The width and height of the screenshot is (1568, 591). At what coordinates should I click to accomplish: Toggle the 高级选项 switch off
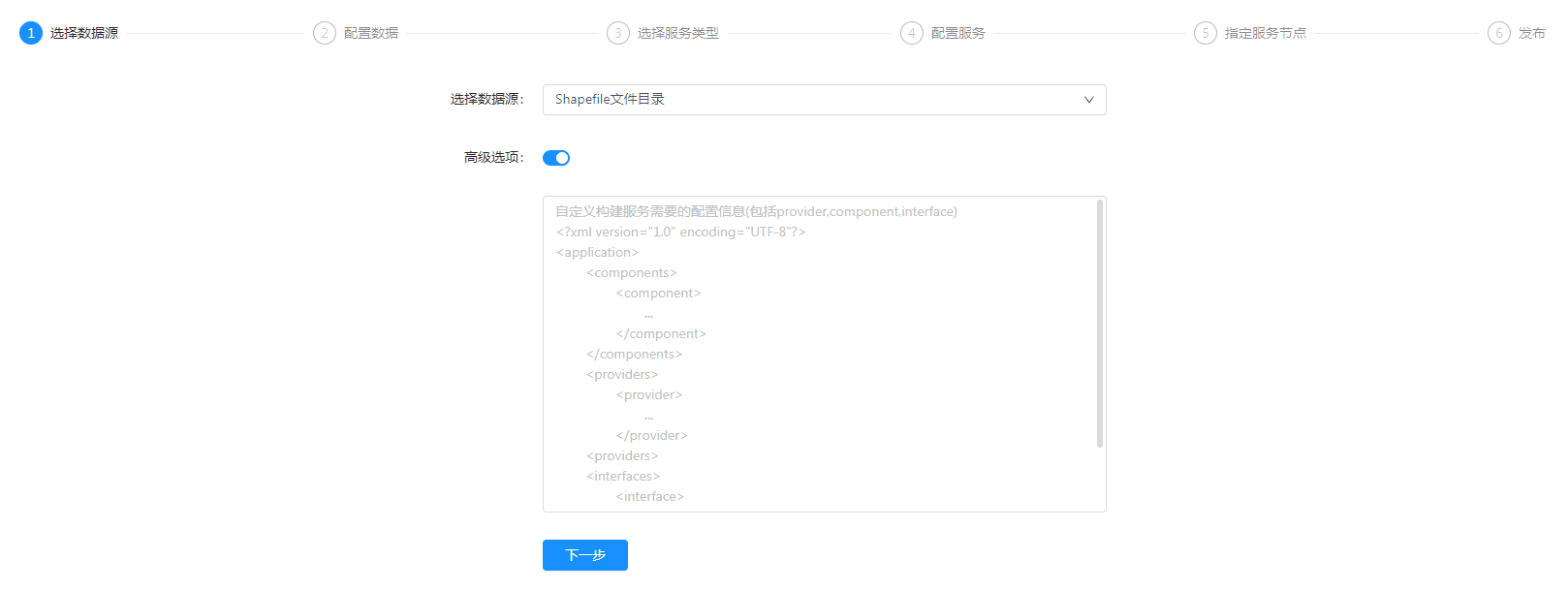pyautogui.click(x=556, y=158)
